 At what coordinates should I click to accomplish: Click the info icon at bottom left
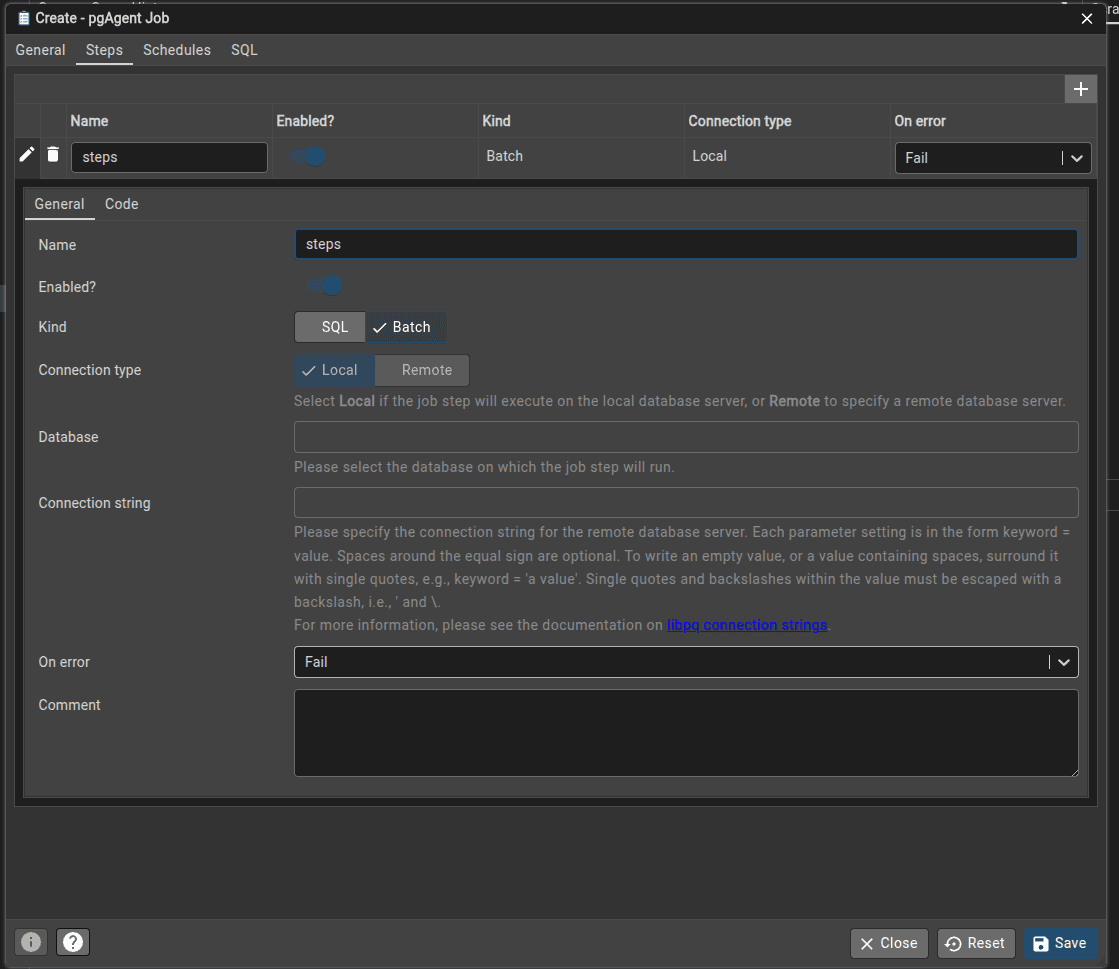(30, 942)
